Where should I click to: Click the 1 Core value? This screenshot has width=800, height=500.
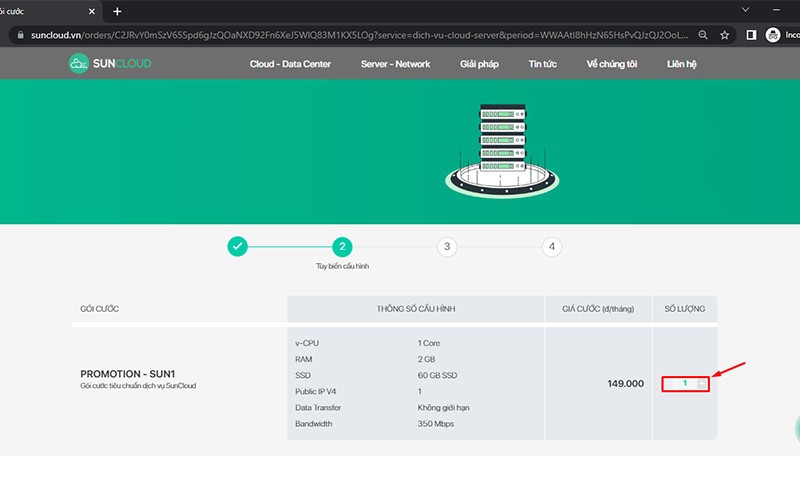click(429, 343)
